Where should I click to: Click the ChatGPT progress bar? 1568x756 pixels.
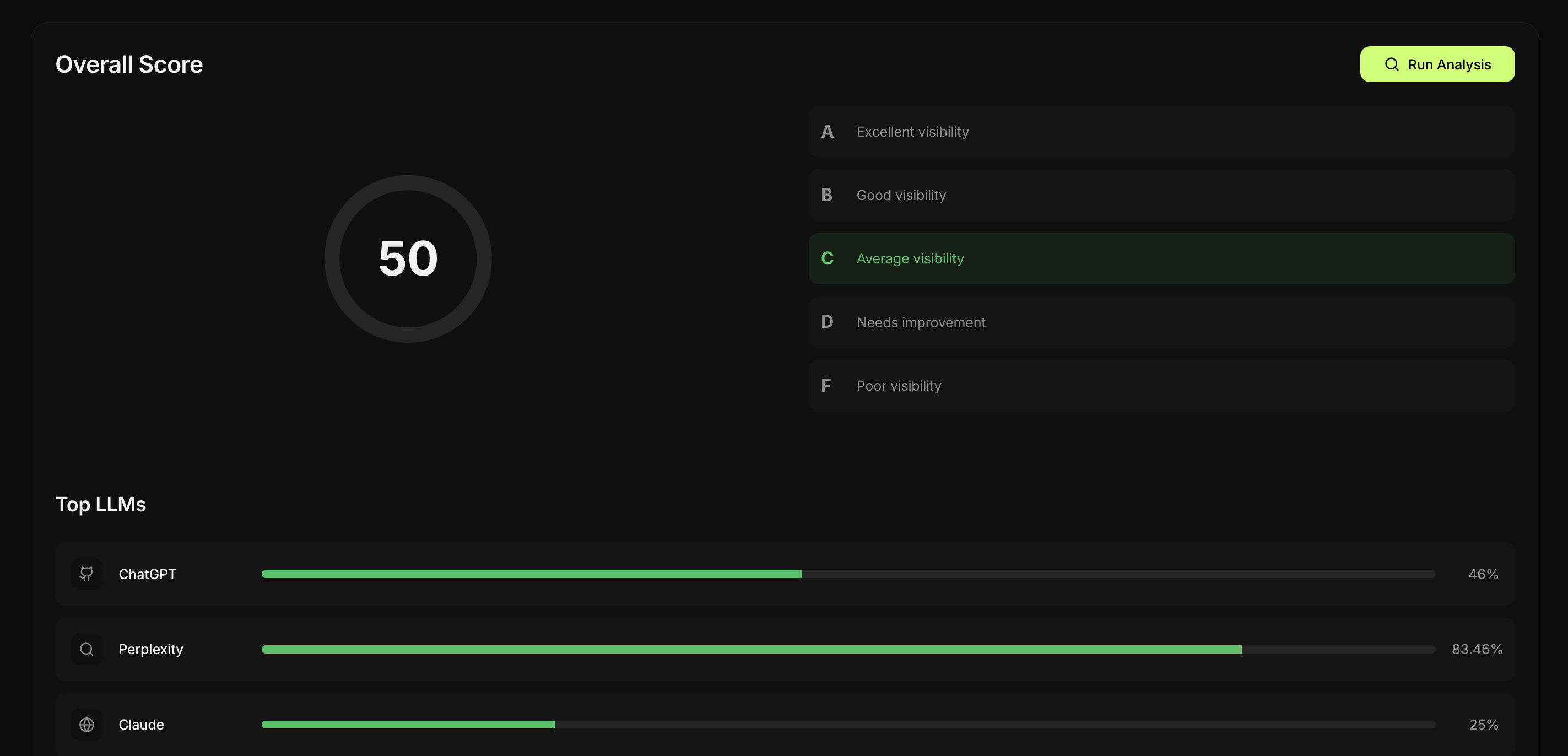point(848,574)
